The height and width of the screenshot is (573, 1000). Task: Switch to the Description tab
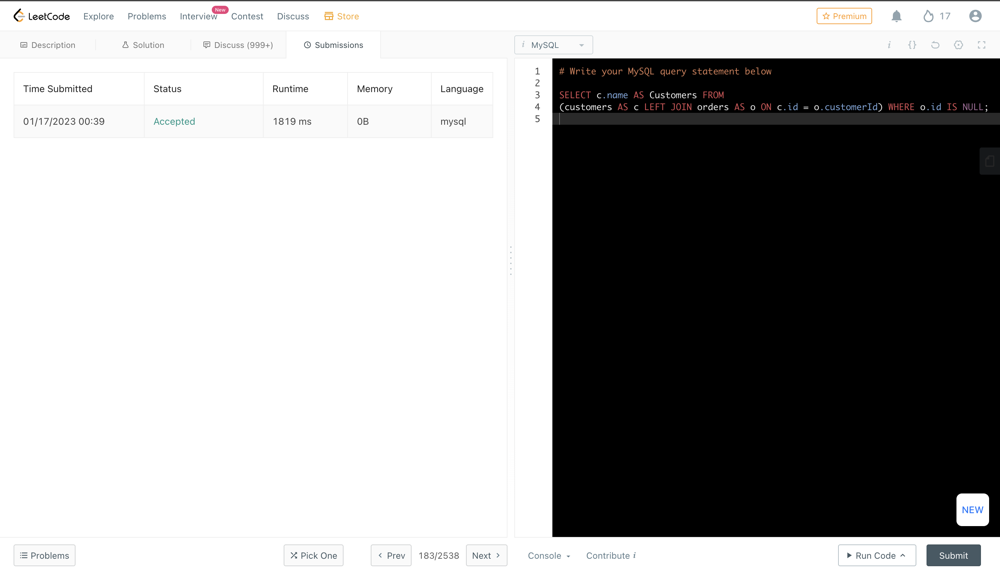[x=48, y=45]
